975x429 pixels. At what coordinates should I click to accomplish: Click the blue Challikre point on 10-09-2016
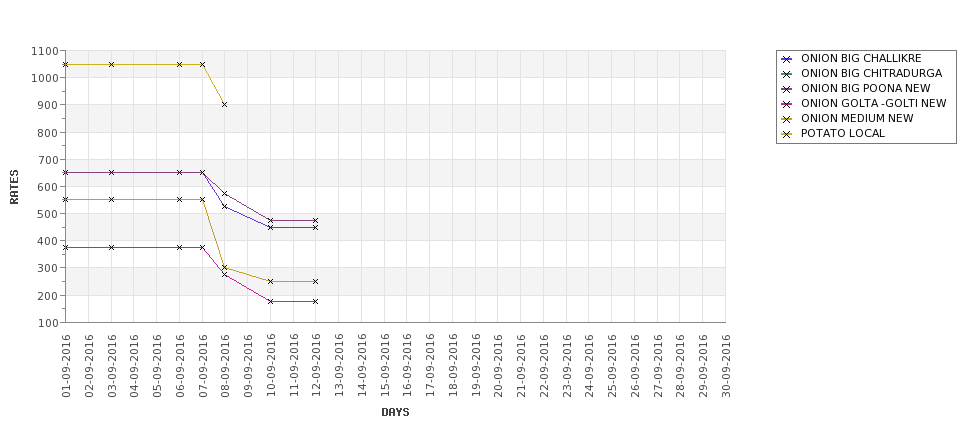point(270,228)
